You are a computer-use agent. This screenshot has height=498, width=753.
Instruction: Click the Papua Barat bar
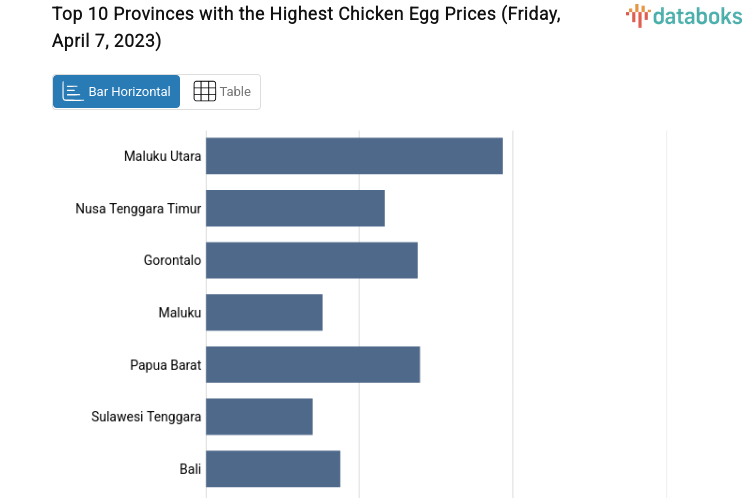pyautogui.click(x=313, y=364)
